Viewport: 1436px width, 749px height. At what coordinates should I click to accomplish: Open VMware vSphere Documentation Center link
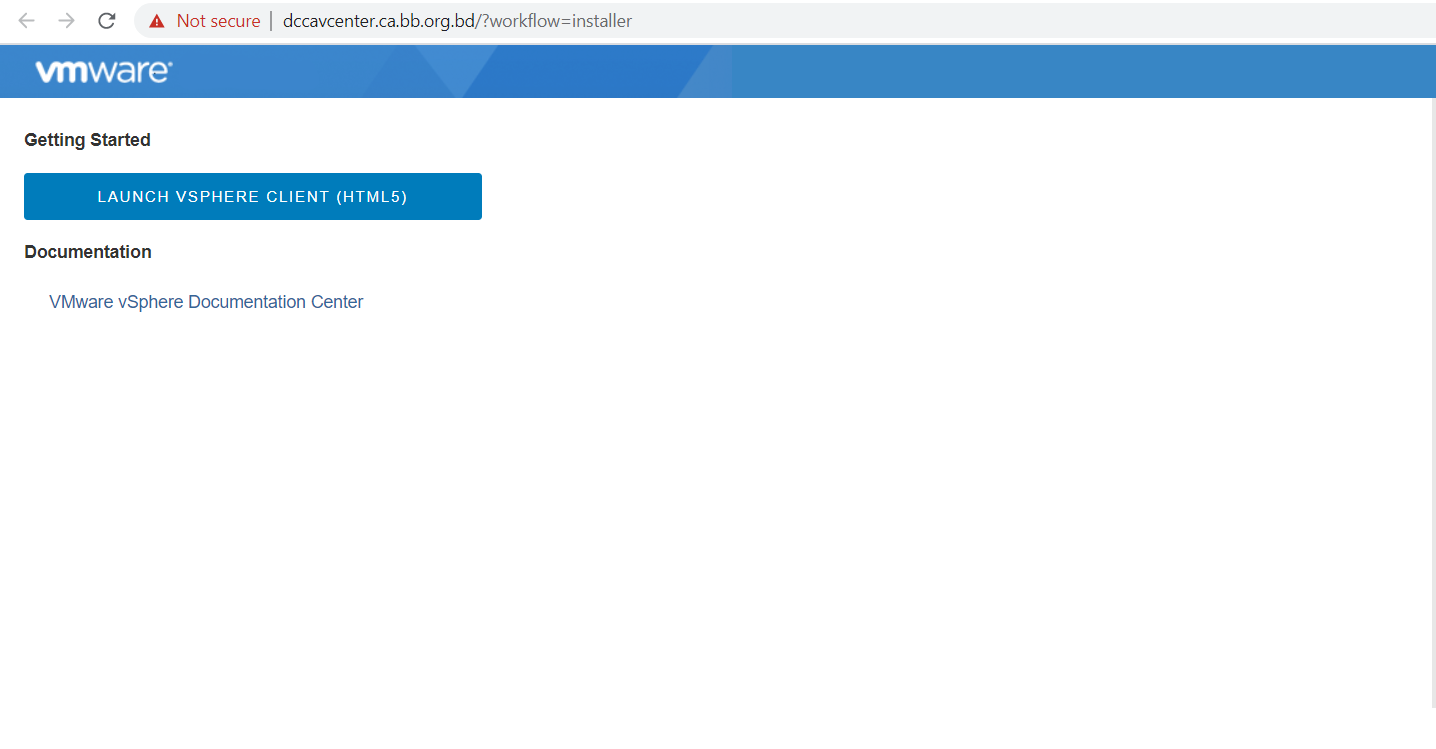coord(206,302)
